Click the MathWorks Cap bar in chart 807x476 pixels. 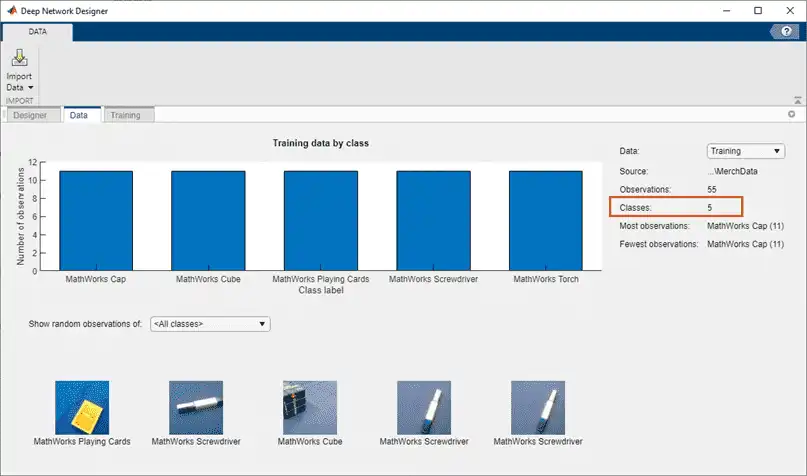96,221
